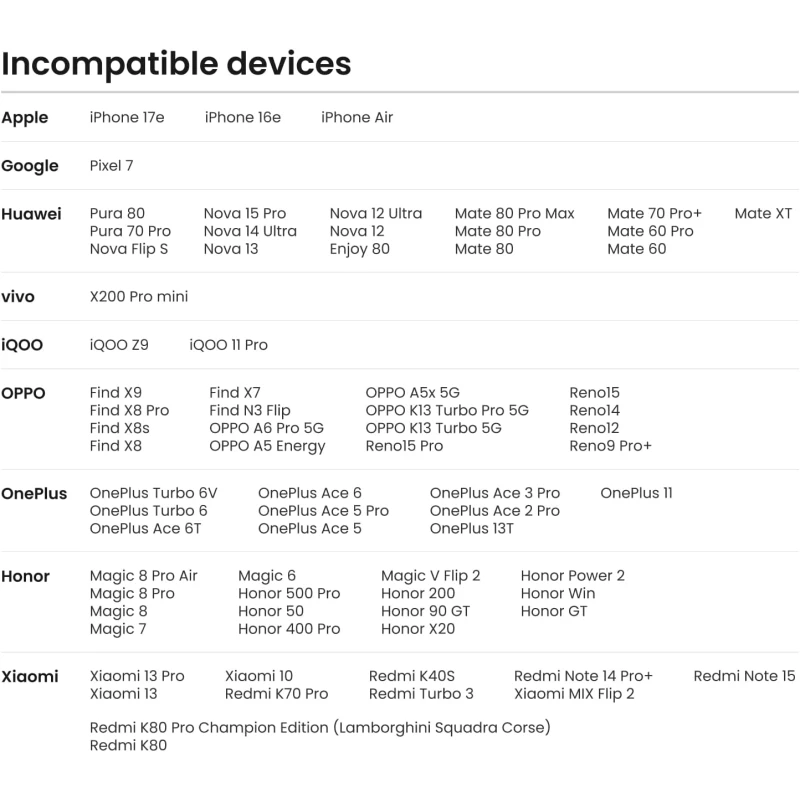Image resolution: width=800 pixels, height=800 pixels.
Task: Click the iPhone 17e entry
Action: click(127, 117)
